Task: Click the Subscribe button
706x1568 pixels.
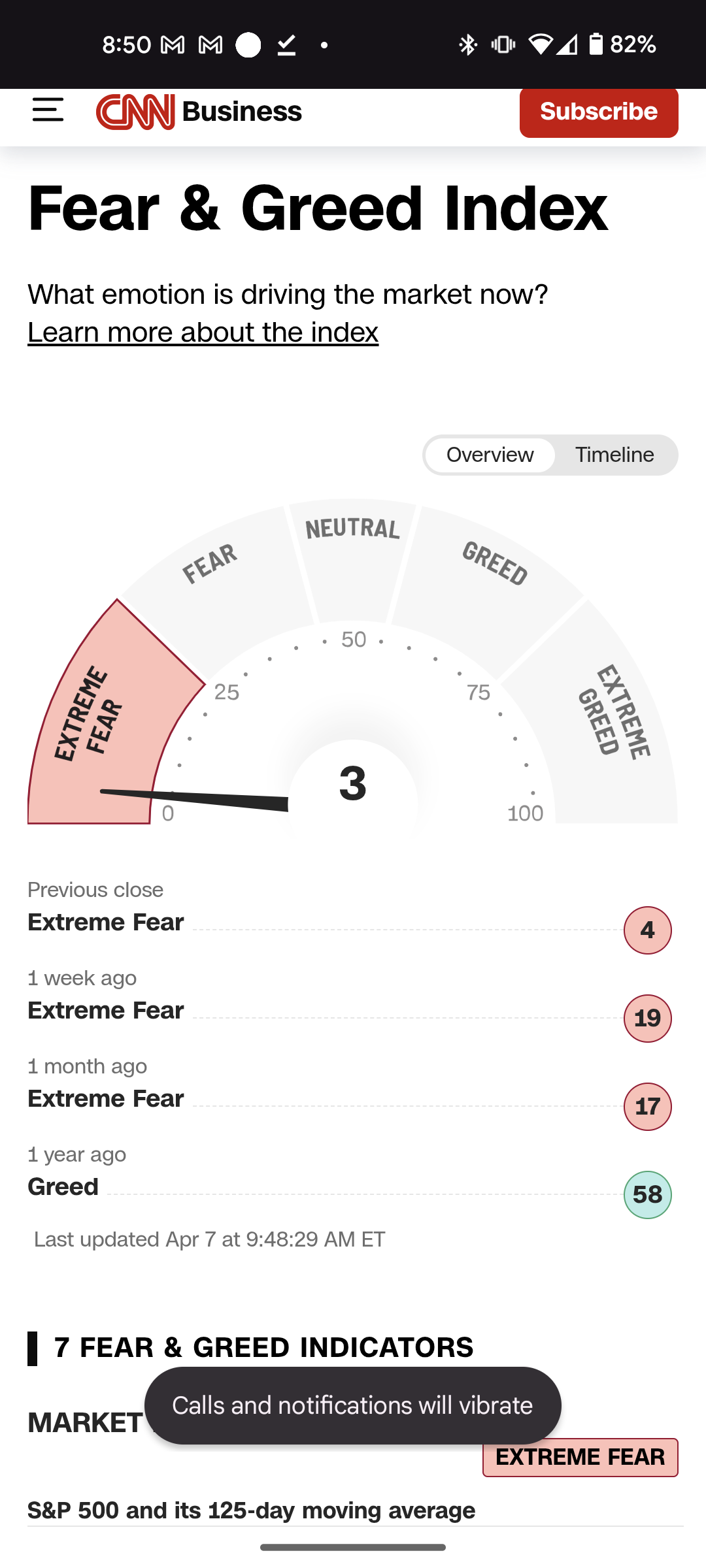Action: 599,112
